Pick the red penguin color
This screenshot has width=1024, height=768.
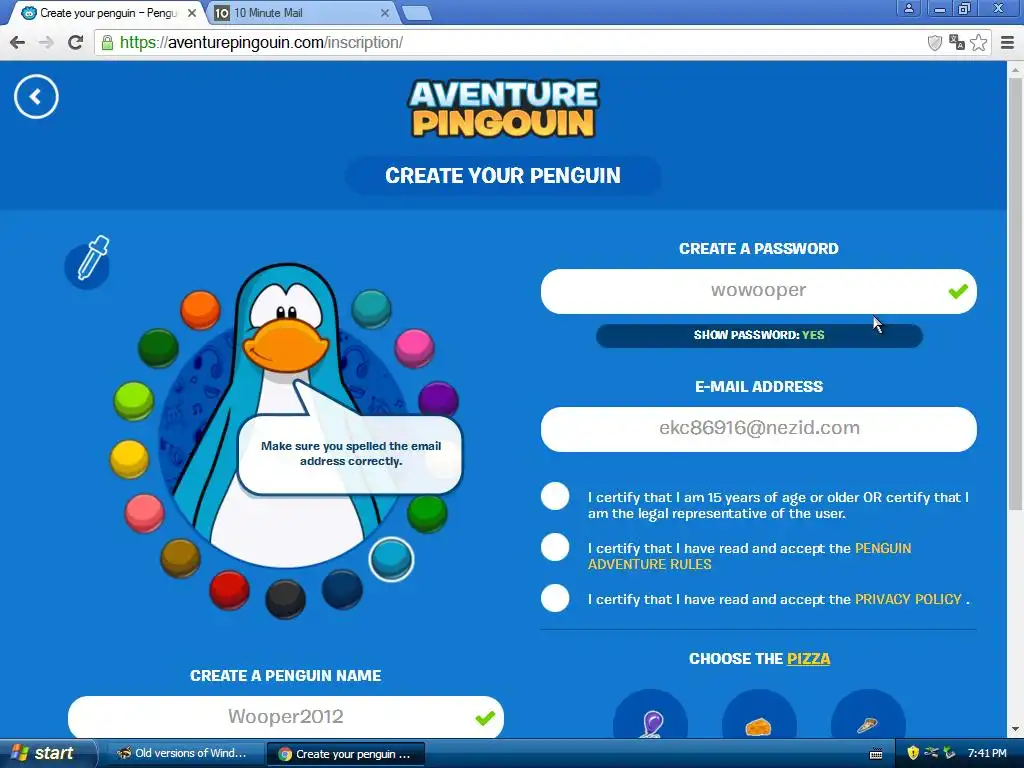(229, 590)
